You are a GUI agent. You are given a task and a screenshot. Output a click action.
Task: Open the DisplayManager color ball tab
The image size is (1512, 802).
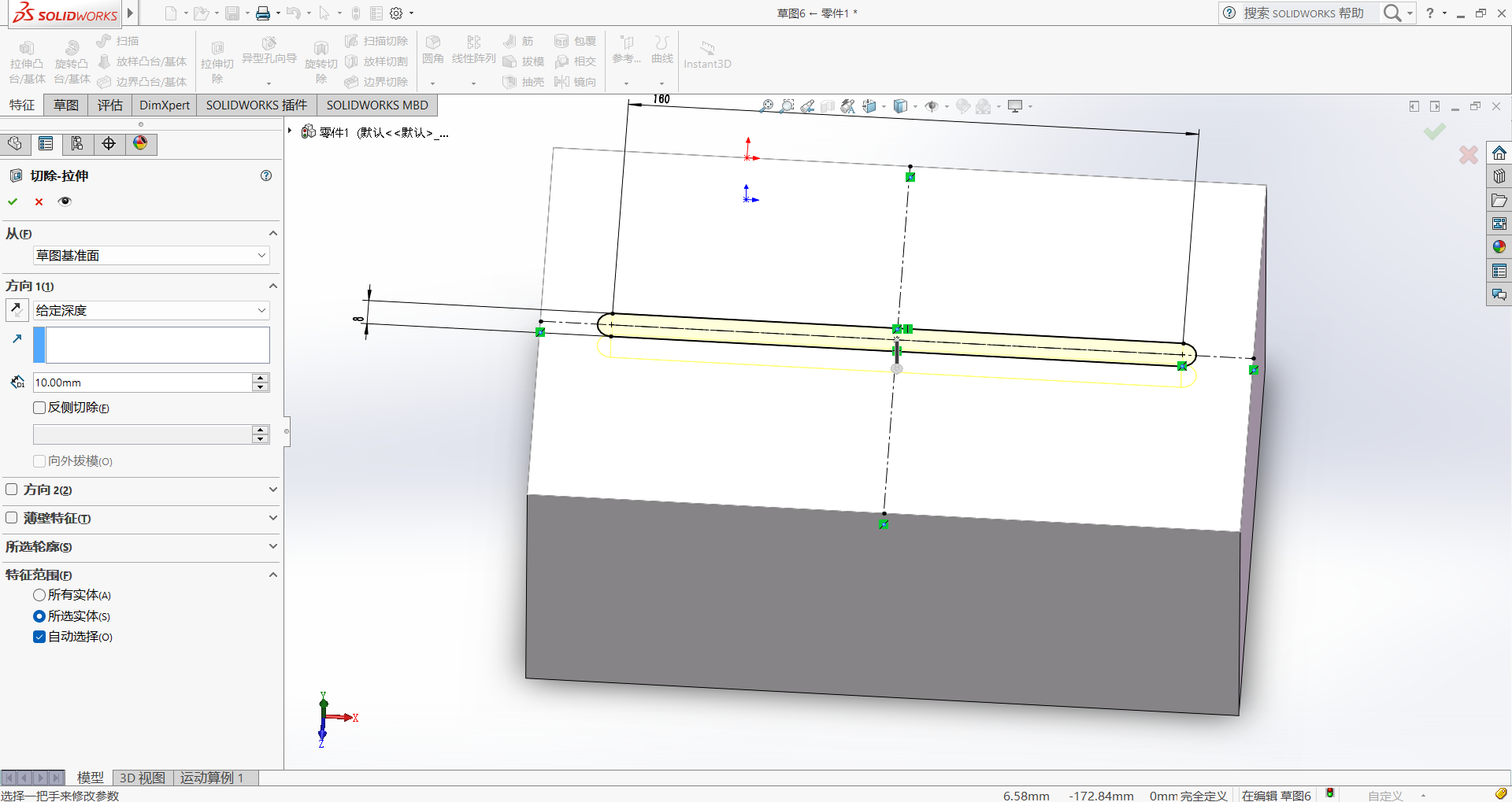(x=140, y=143)
